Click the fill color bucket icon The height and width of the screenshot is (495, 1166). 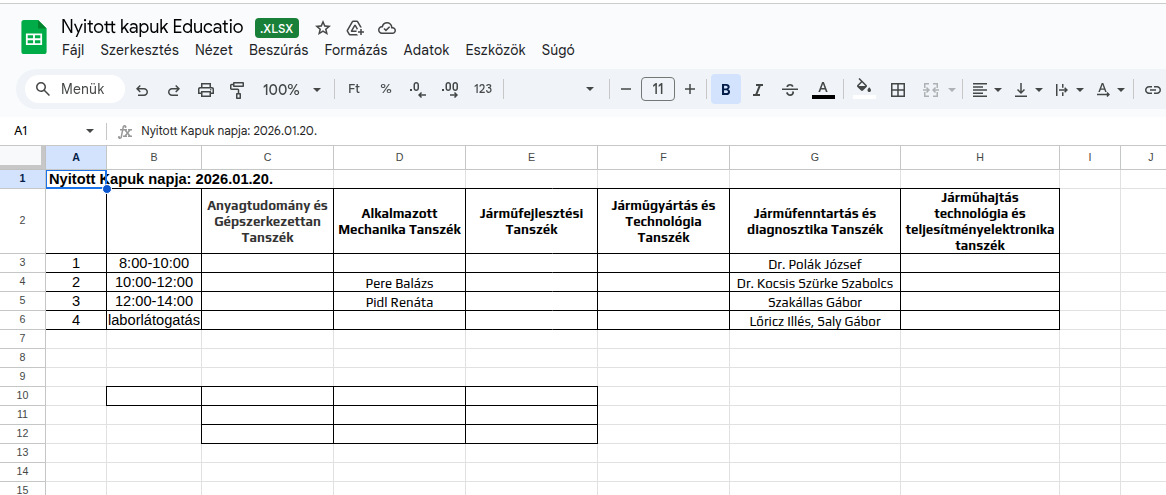pos(864,89)
